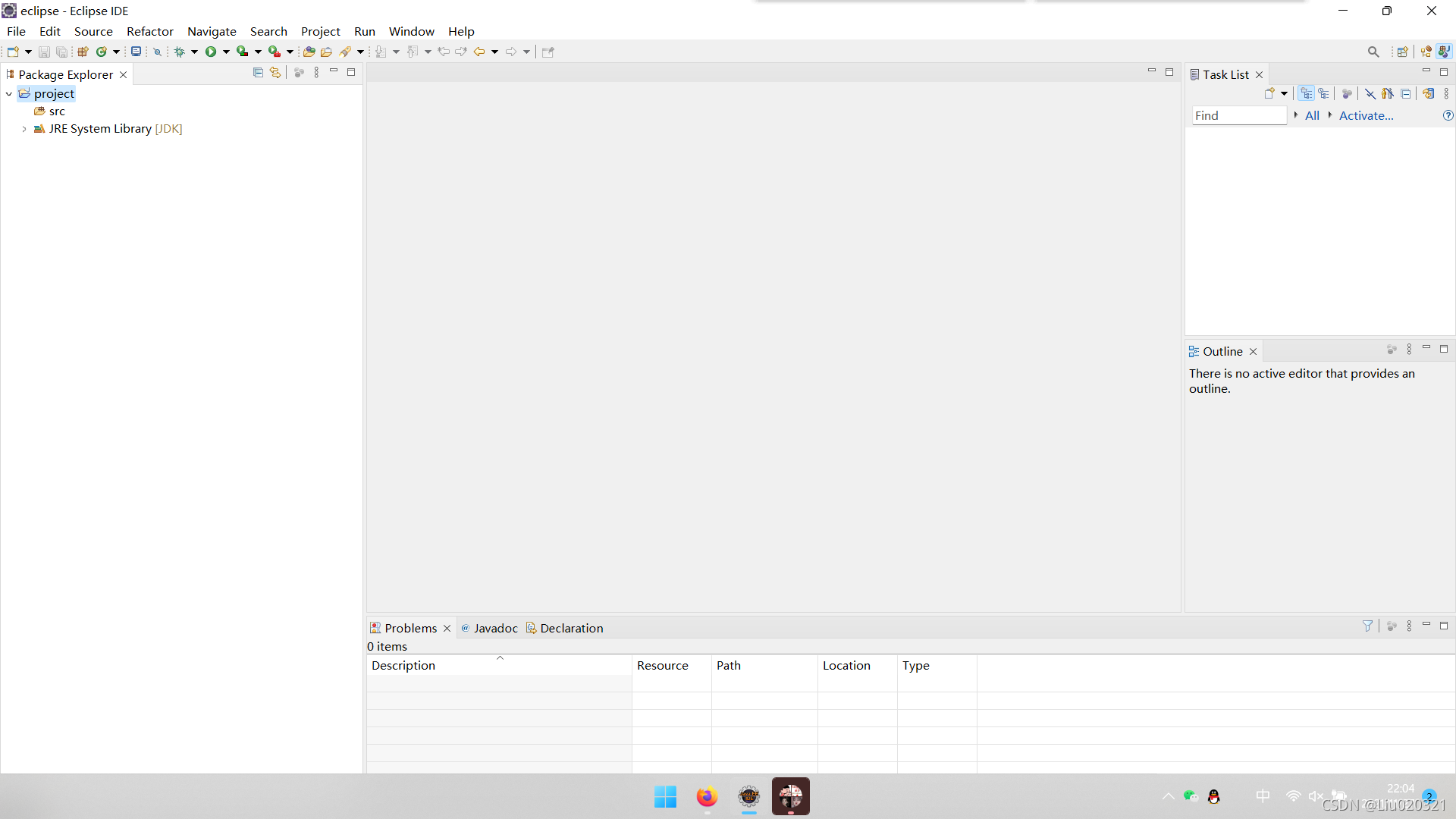Click Open Type icon in toolbar
1456x819 pixels.
(309, 52)
